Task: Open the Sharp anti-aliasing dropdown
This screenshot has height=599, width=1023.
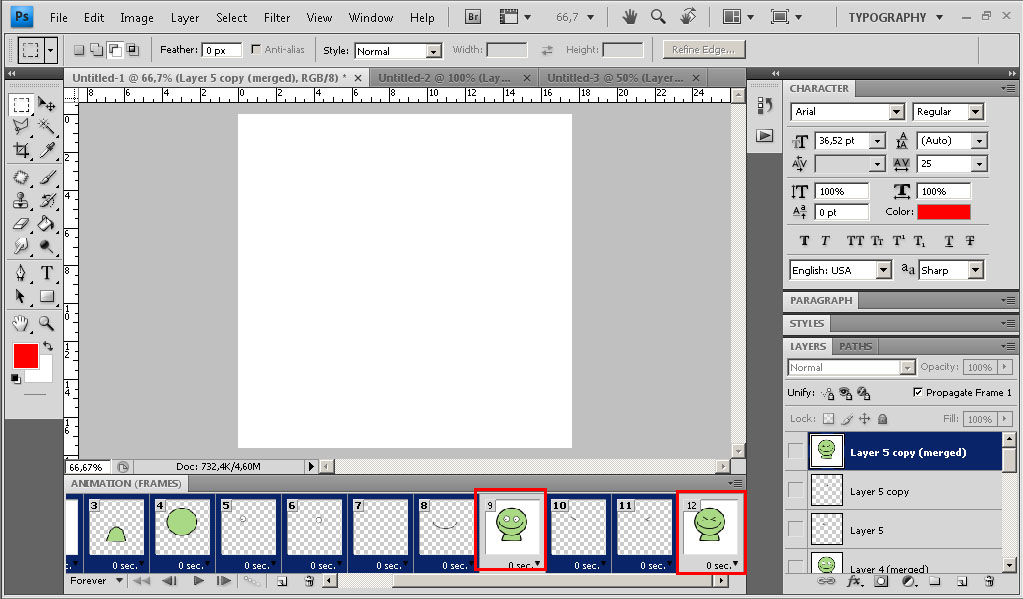Action: pyautogui.click(x=975, y=270)
